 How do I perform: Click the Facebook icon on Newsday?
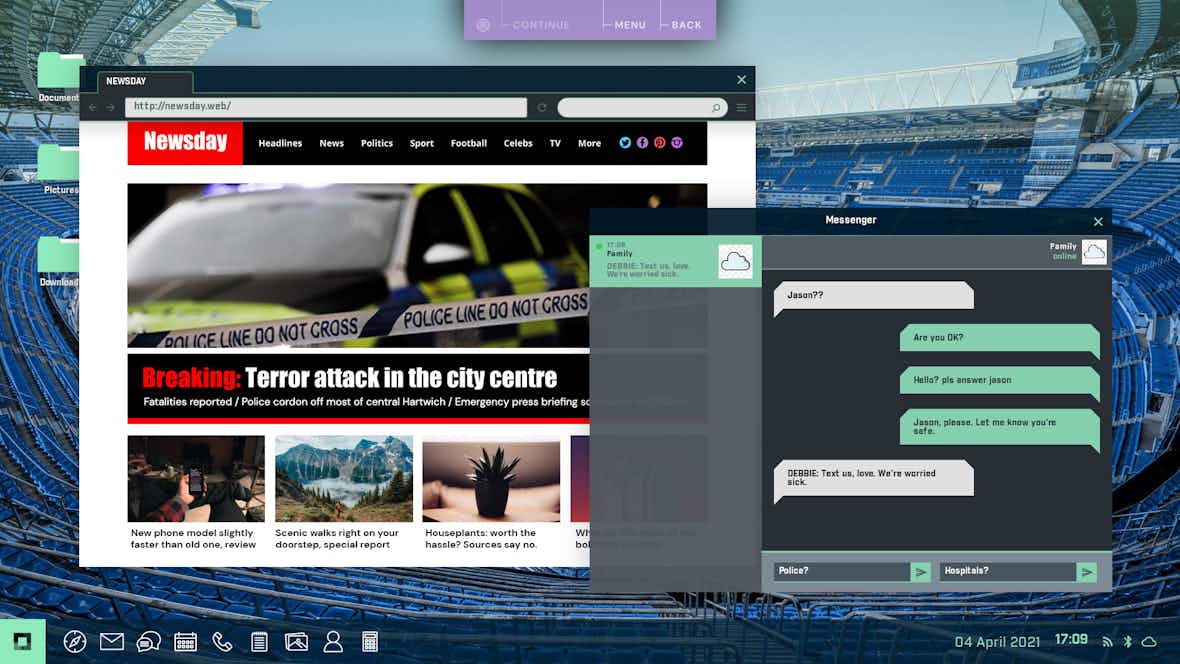642,143
